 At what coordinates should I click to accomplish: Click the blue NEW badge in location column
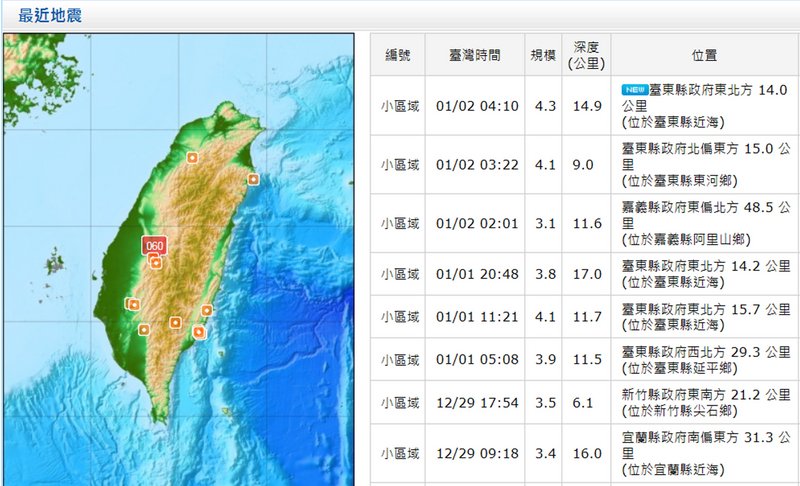(635, 90)
